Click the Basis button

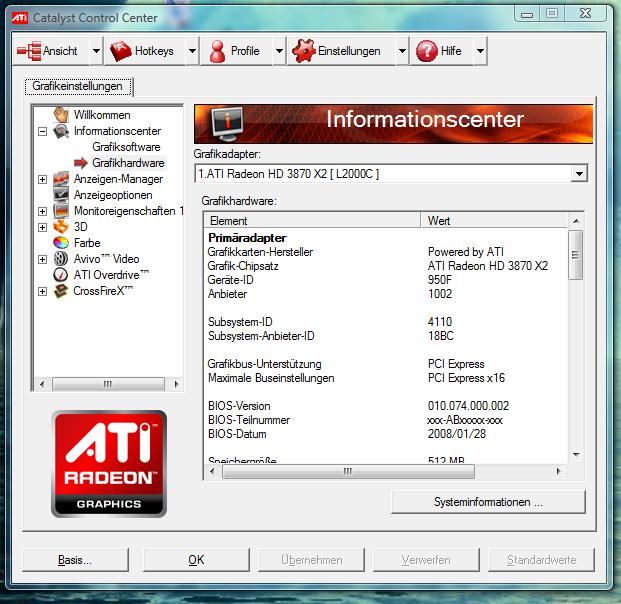tap(75, 560)
